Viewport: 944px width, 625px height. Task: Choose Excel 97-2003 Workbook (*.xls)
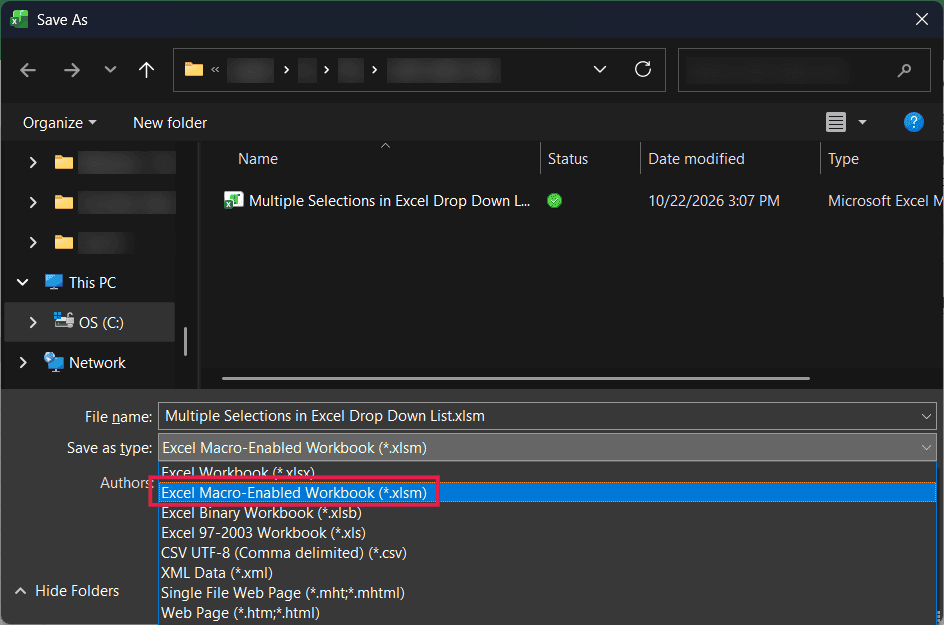[x=547, y=533]
